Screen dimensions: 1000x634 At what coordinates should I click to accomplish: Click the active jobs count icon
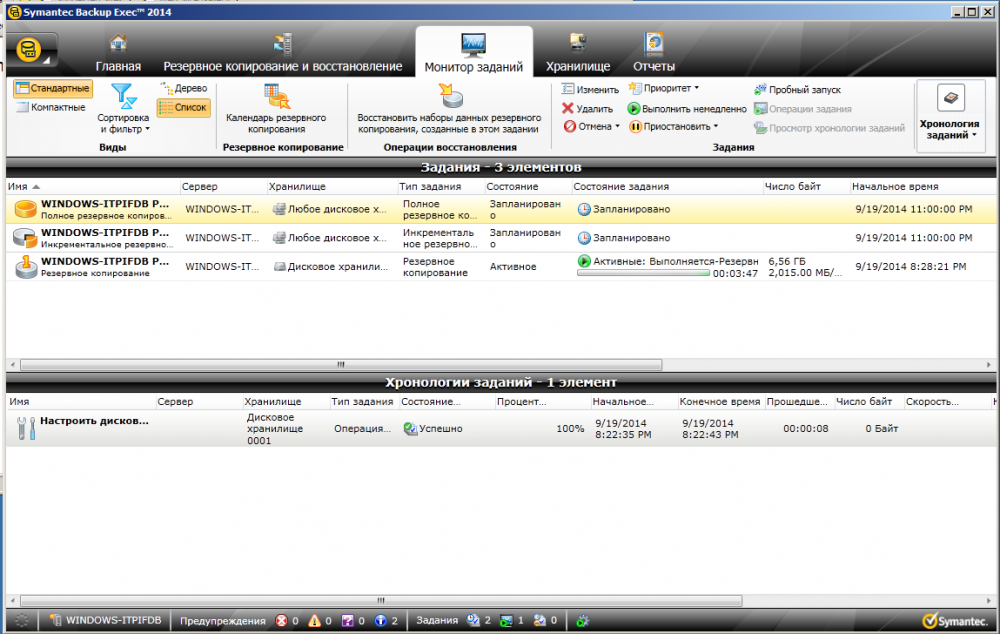click(506, 621)
